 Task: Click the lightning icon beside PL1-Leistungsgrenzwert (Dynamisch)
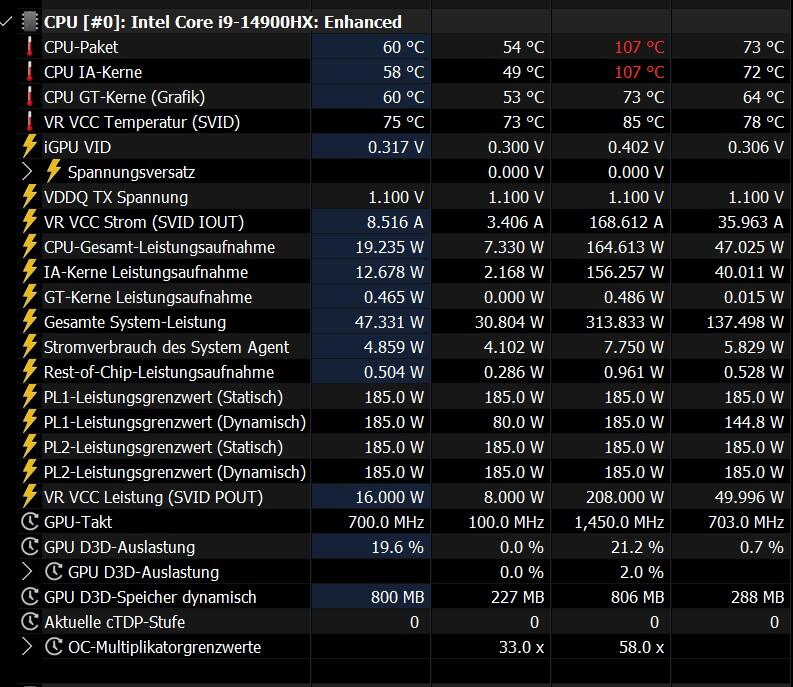tap(30, 422)
